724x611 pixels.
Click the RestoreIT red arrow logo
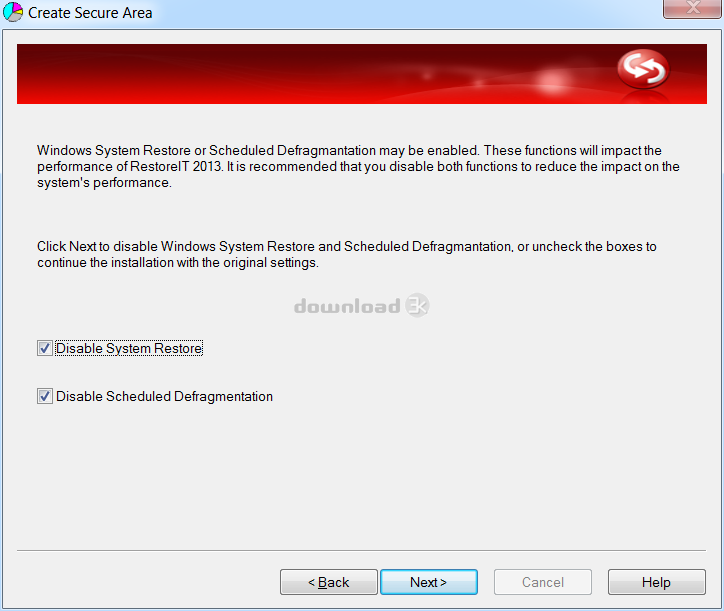643,69
